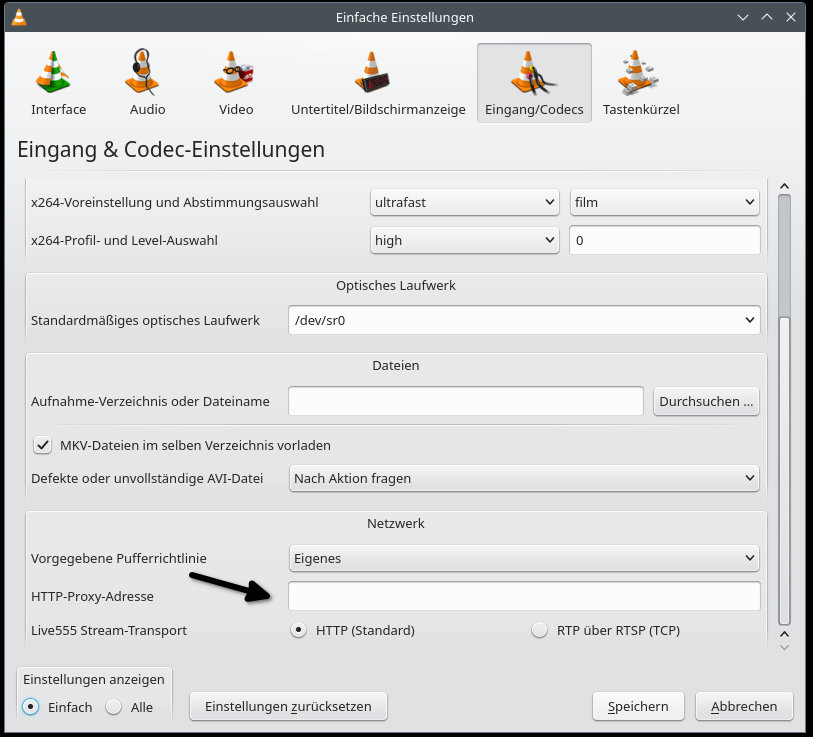Click the Dateien section heading
Viewport: 813px width, 737px height.
click(x=396, y=365)
